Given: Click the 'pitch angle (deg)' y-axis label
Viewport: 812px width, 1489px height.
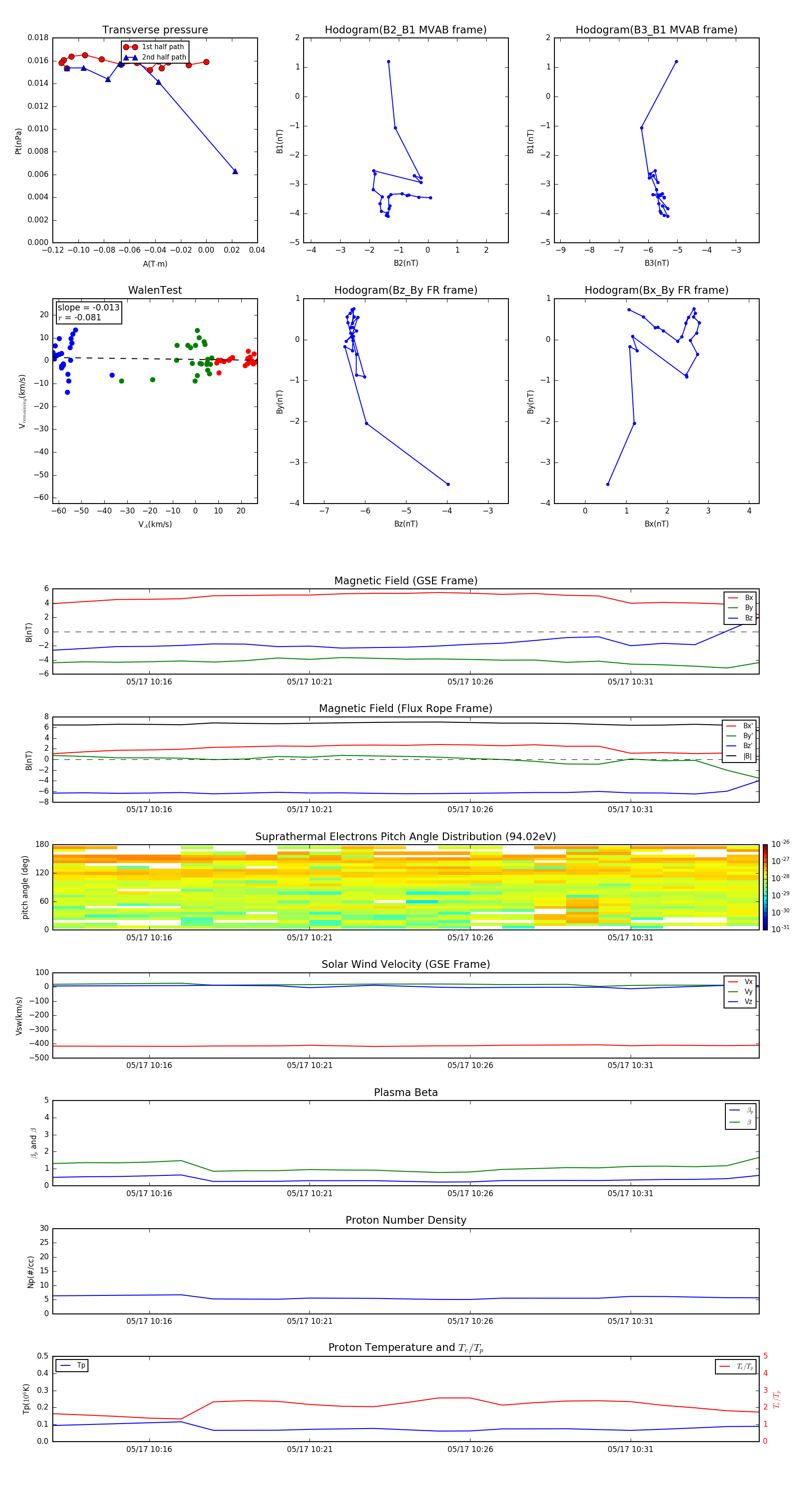Looking at the screenshot, I should 25,887.
